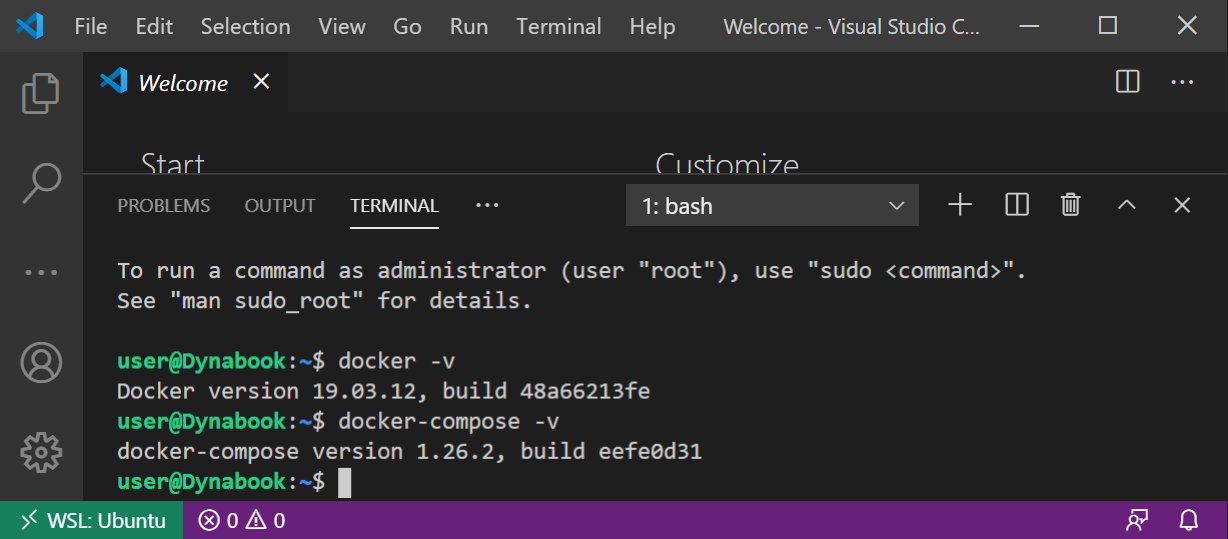The height and width of the screenshot is (539, 1228).
Task: Open the Manage gear icon
Action: 41,452
